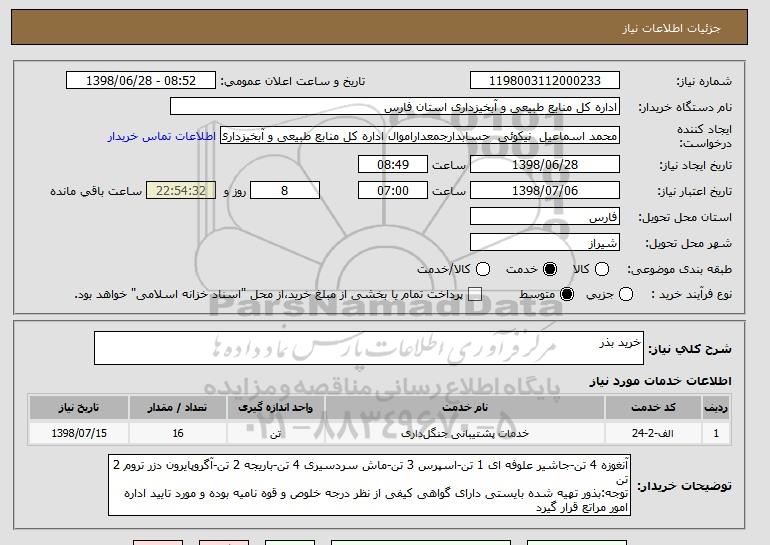Image resolution: width=770 pixels, height=545 pixels.
Task: Select the کالا radio button
Action: coord(602,269)
